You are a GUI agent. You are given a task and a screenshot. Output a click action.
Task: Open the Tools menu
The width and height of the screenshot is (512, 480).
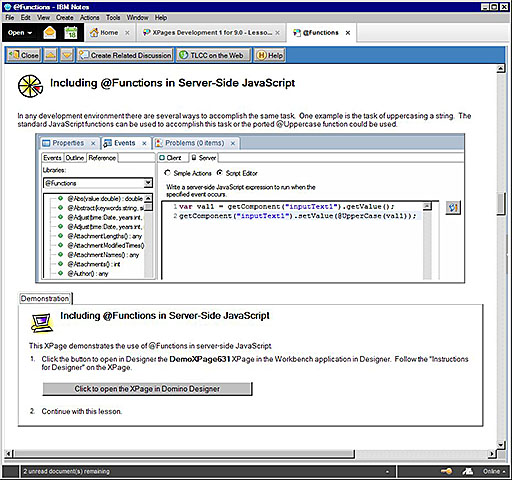pos(113,18)
